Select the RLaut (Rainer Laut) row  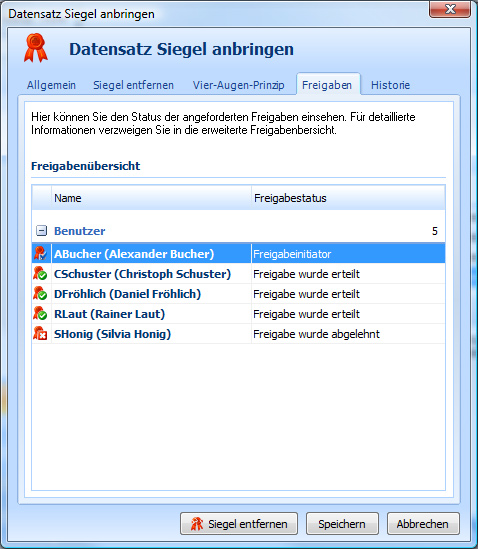pos(238,314)
